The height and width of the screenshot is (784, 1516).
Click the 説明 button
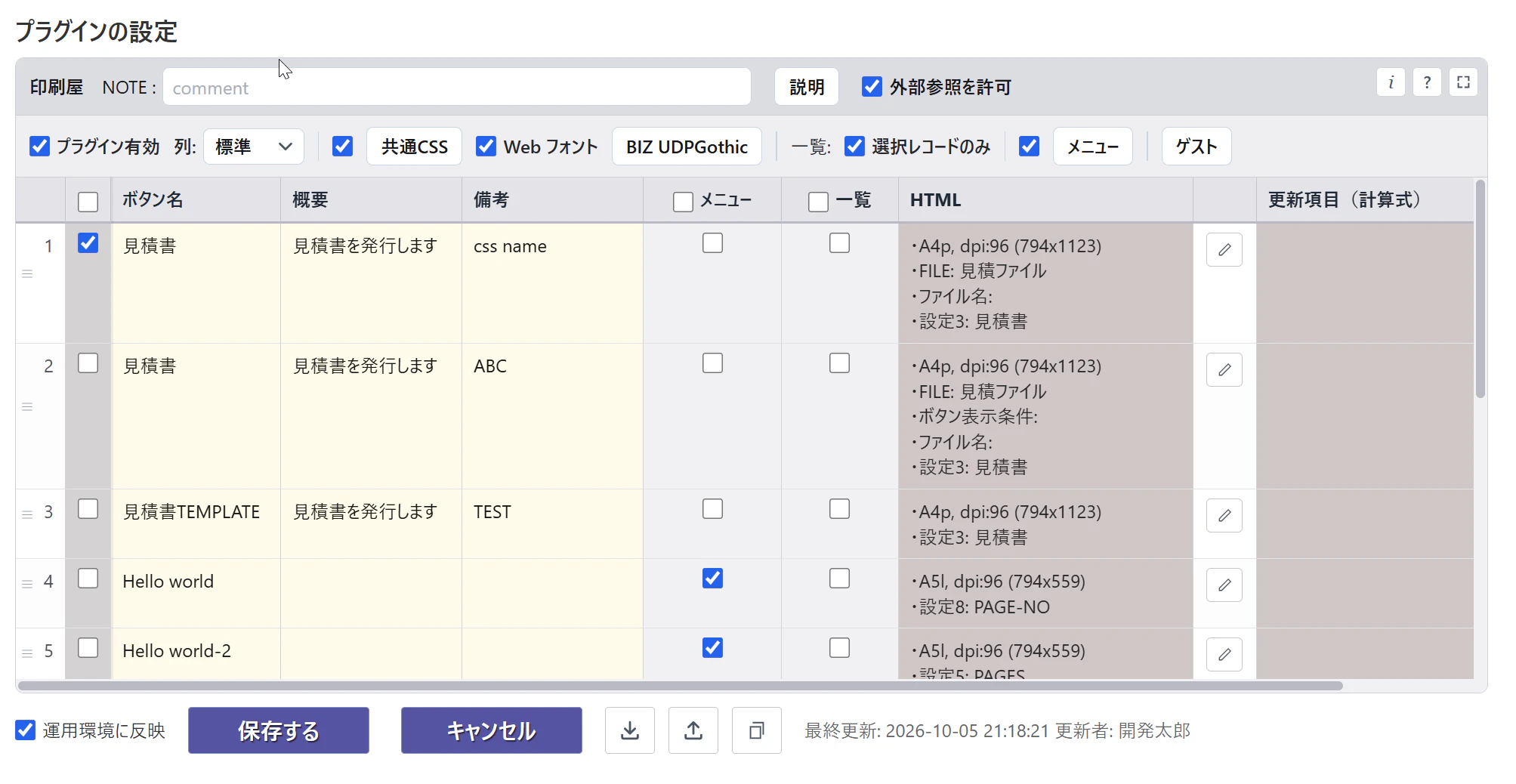tap(806, 87)
